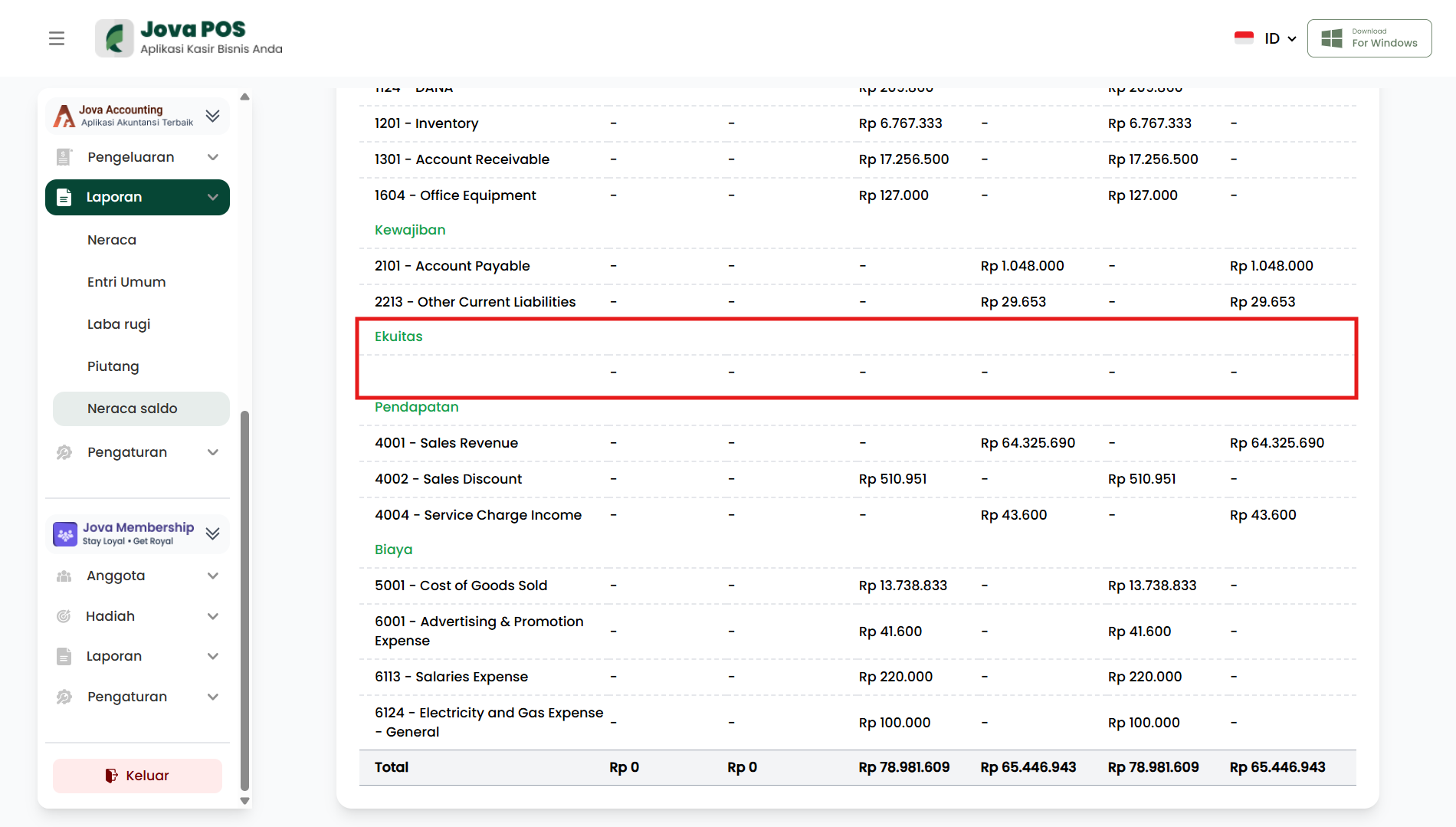Go to the Entri Umum page
The image size is (1456, 827).
click(x=126, y=282)
